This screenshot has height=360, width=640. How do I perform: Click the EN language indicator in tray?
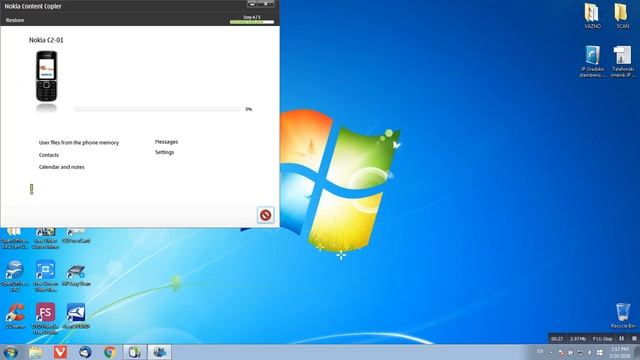(540, 351)
